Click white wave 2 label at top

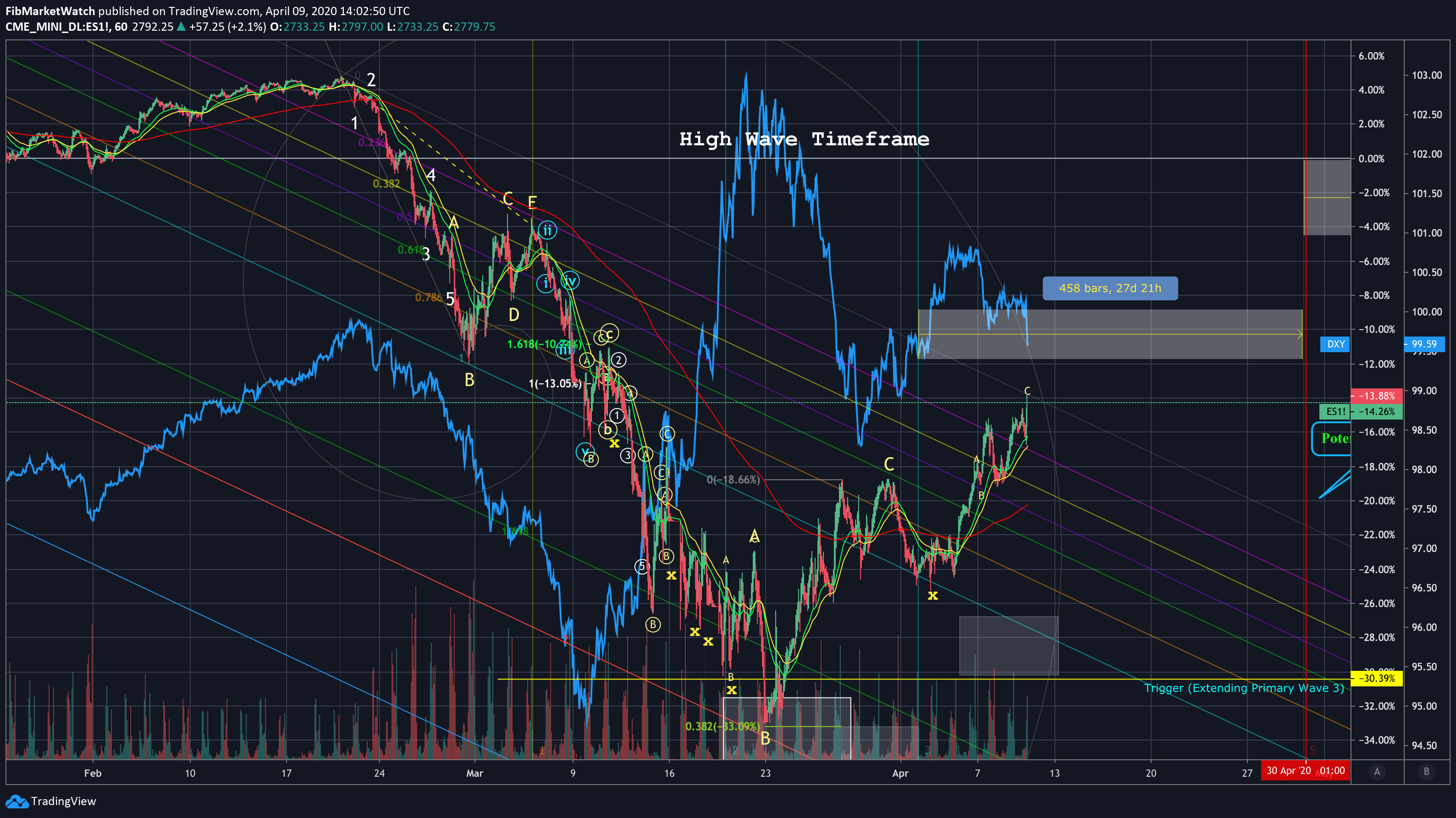point(371,80)
